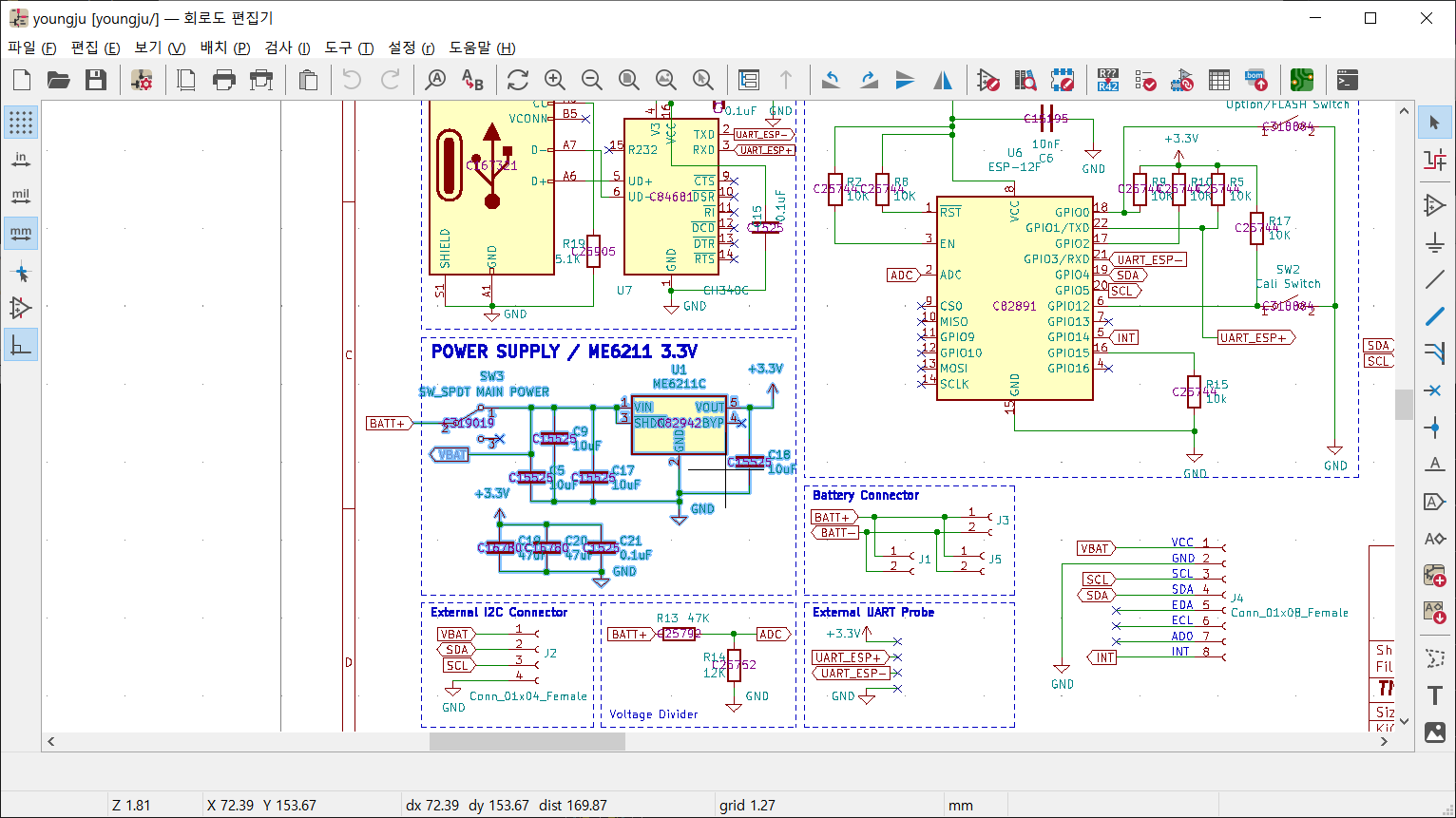Select the Add Text tool

(1435, 696)
